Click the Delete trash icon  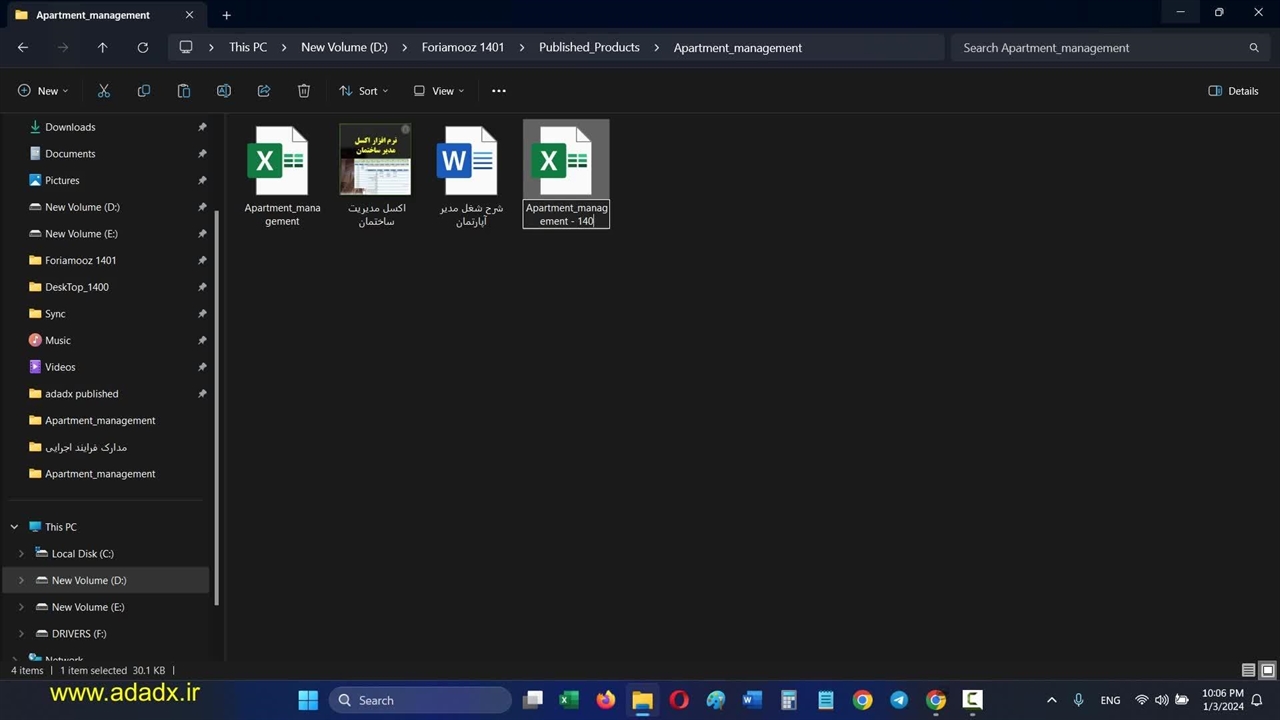(304, 91)
